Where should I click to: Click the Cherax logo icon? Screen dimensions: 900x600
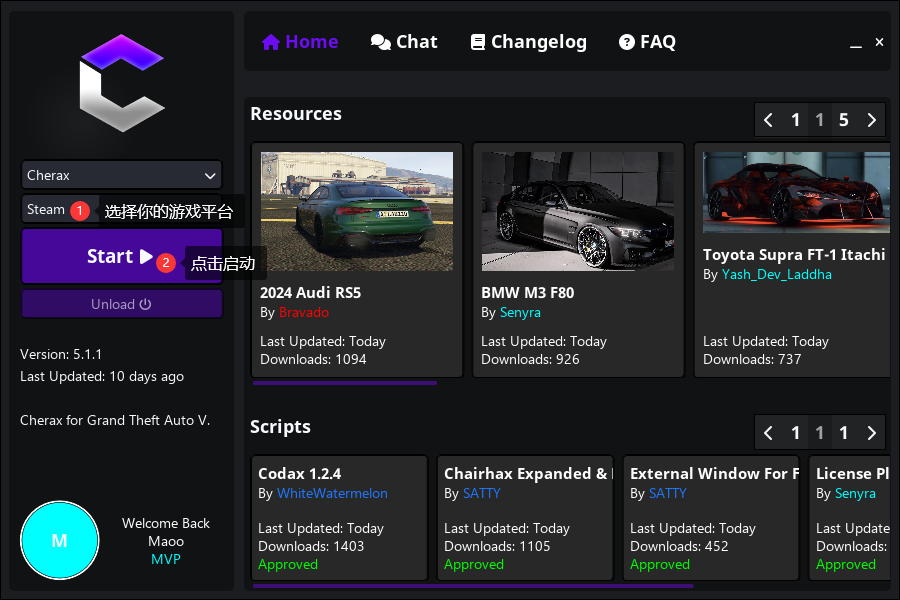click(x=121, y=83)
